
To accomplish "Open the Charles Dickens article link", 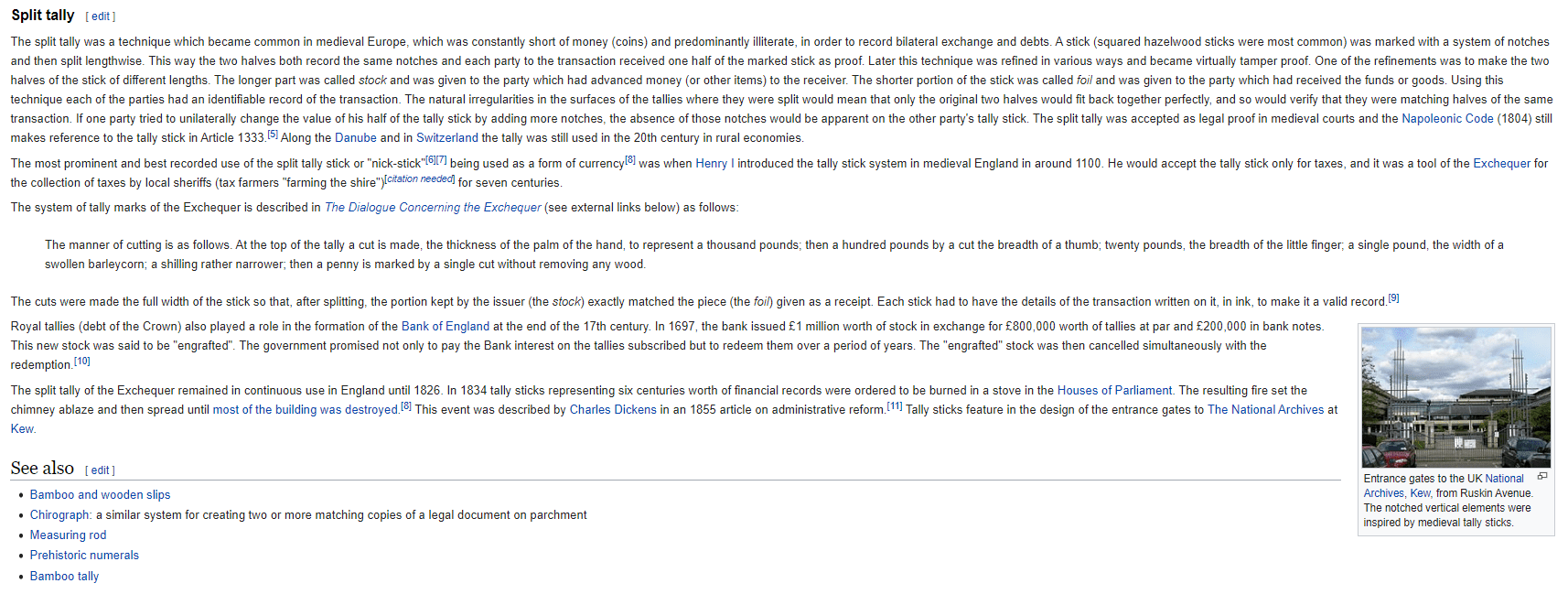I will pos(613,410).
